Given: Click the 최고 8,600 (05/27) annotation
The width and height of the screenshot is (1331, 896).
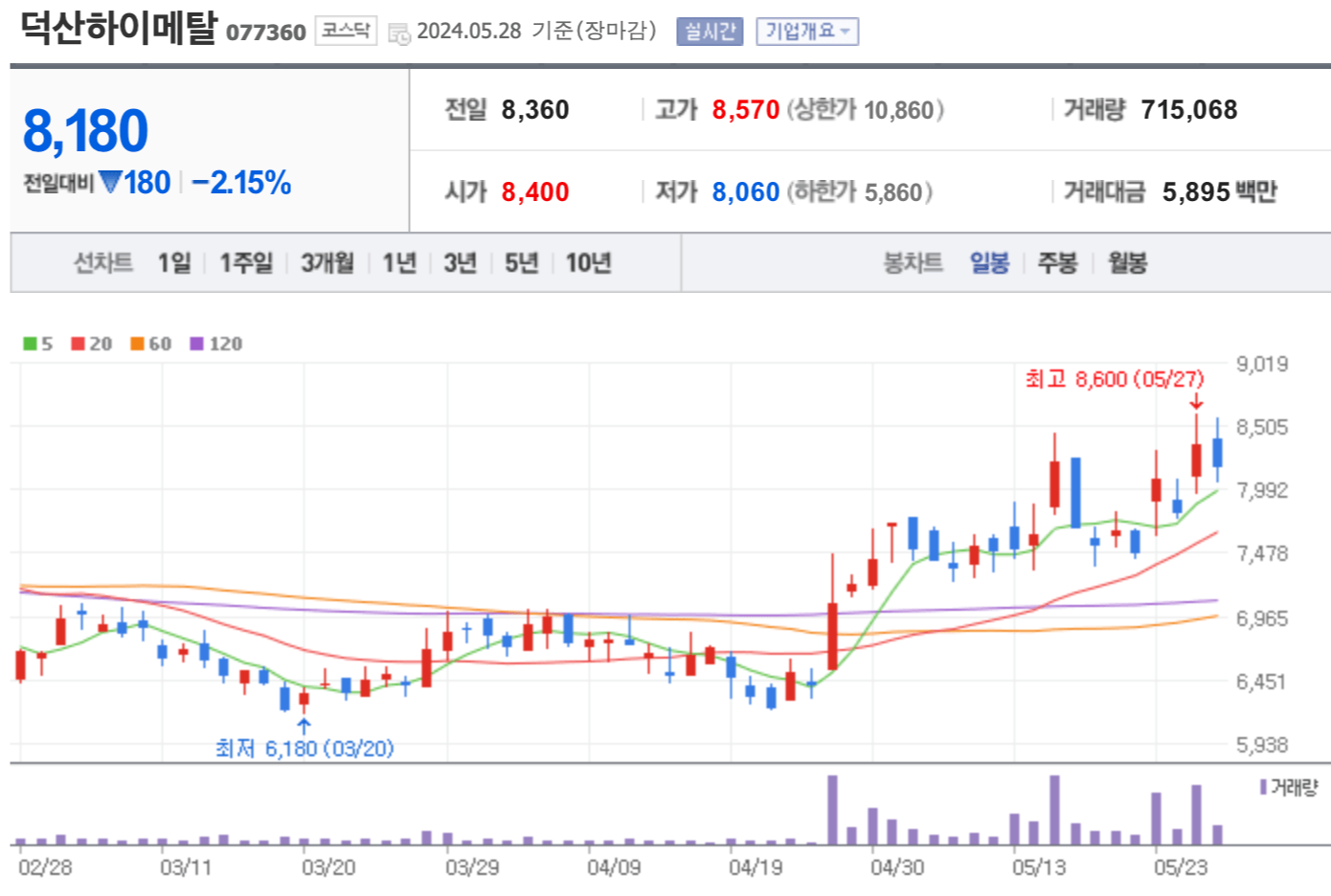Looking at the screenshot, I should 1115,379.
